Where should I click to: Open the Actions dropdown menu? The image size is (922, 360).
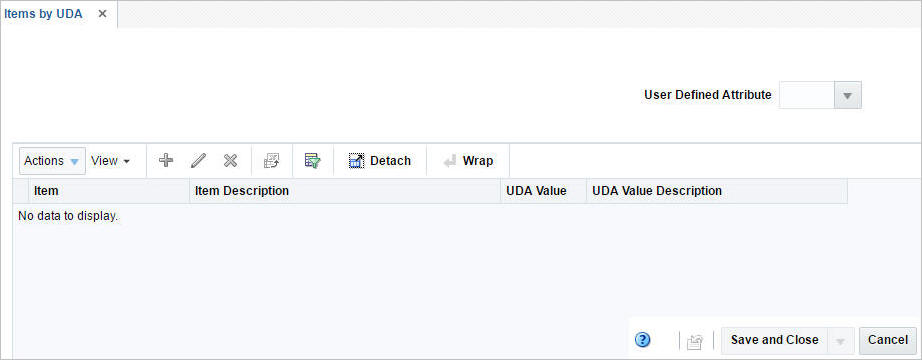pos(52,161)
